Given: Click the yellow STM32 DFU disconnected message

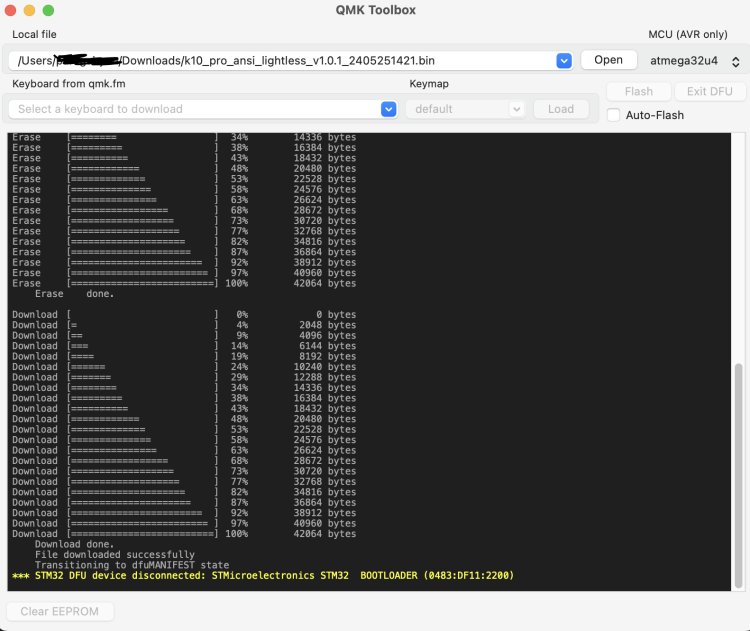Looking at the screenshot, I should point(266,576).
